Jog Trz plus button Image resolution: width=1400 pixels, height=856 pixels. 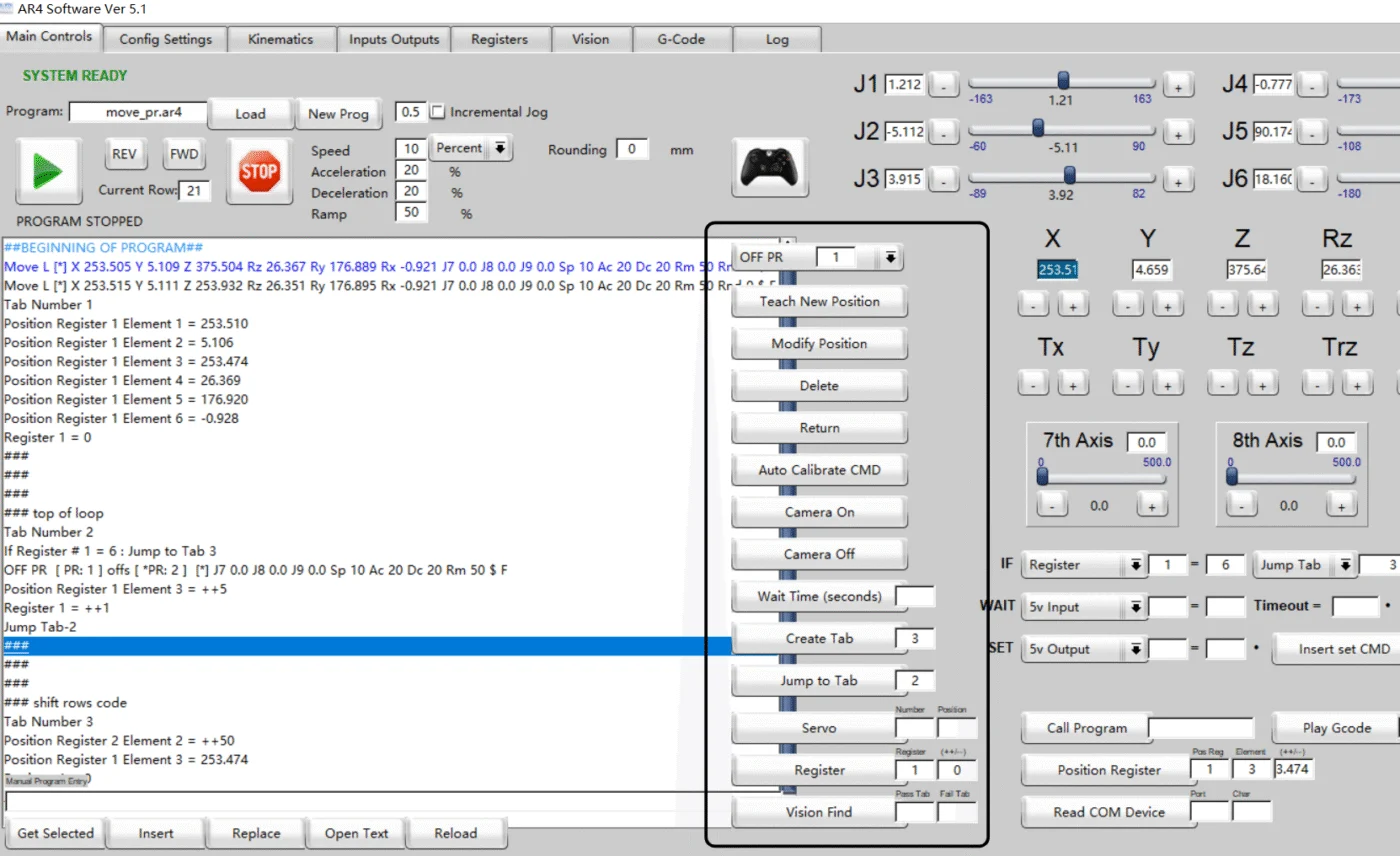point(1357,382)
